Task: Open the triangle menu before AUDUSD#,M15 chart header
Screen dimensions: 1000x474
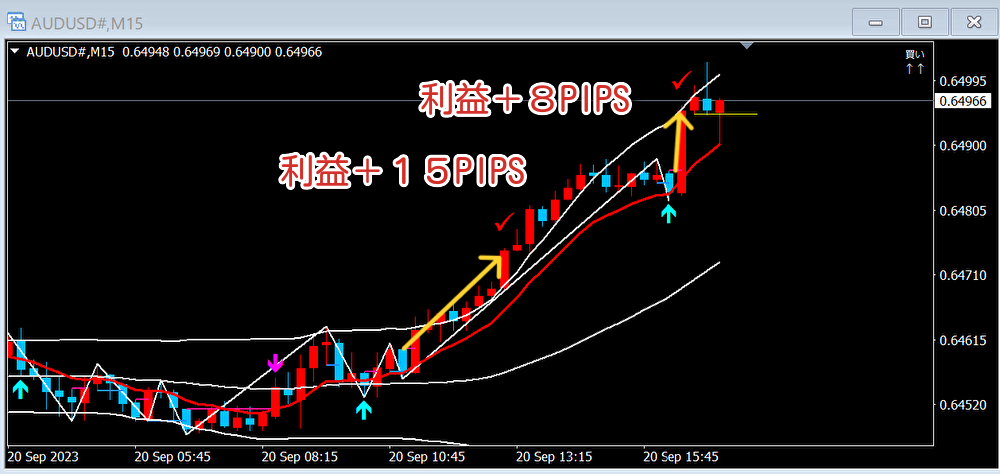Action: tap(17, 52)
